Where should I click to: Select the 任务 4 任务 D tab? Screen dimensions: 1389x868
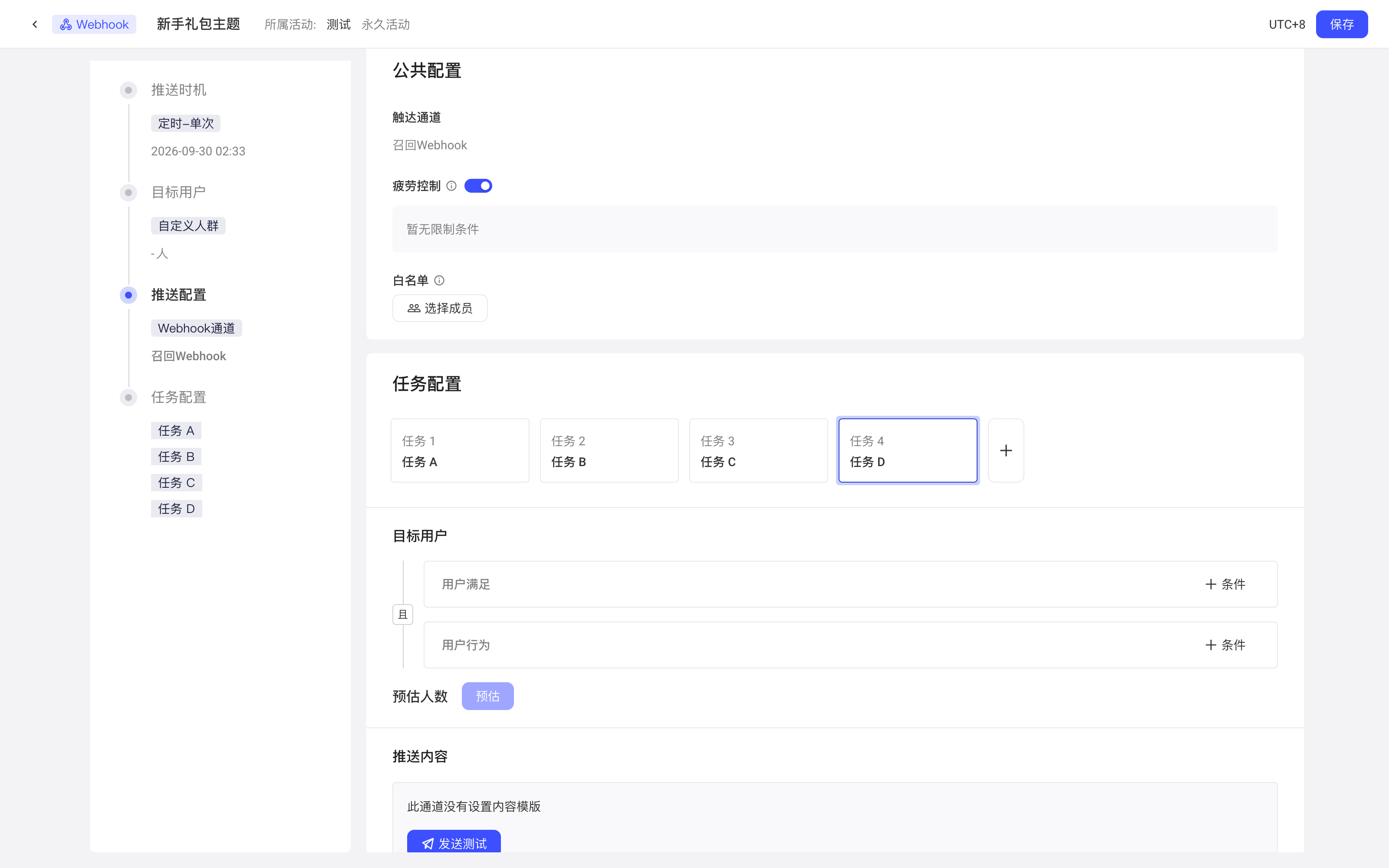(x=908, y=450)
